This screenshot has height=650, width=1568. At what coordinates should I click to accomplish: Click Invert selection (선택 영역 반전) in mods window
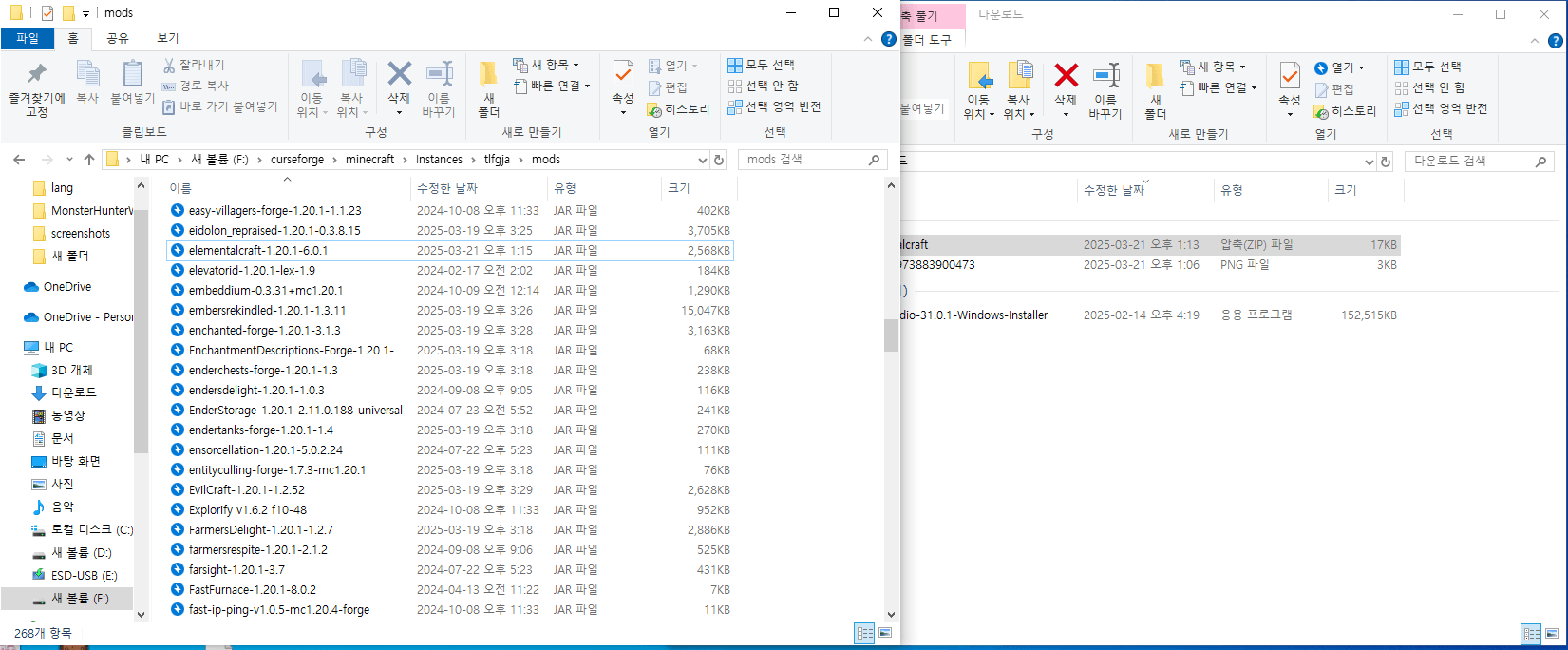774,106
